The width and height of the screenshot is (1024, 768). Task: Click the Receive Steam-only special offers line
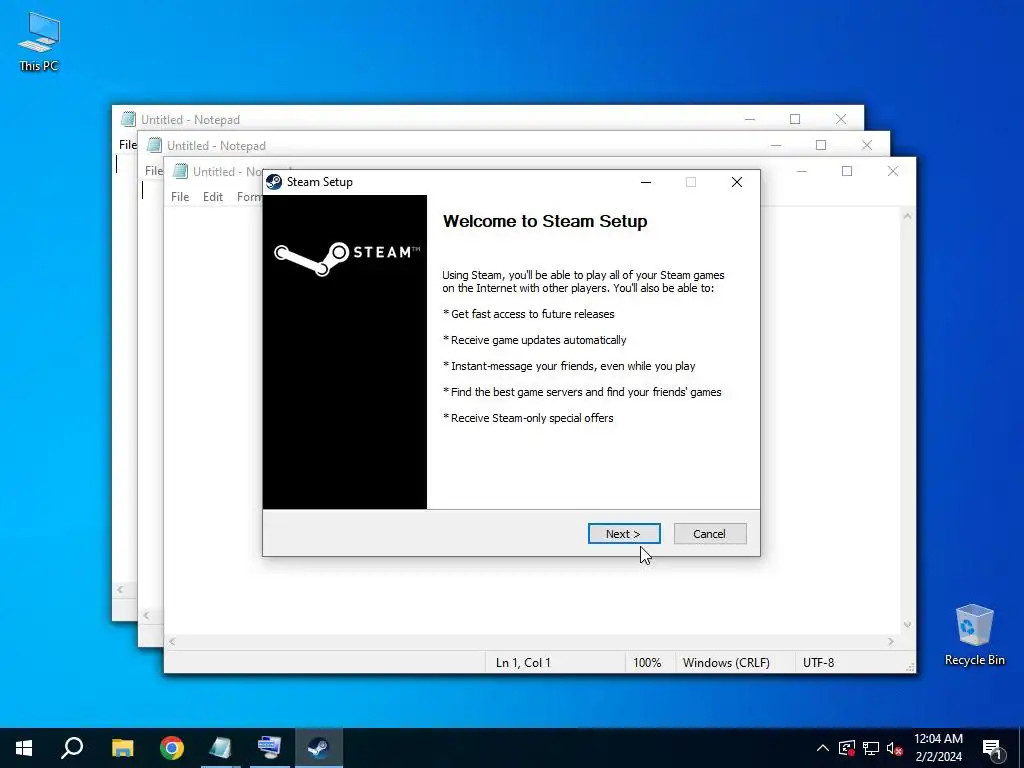click(528, 418)
